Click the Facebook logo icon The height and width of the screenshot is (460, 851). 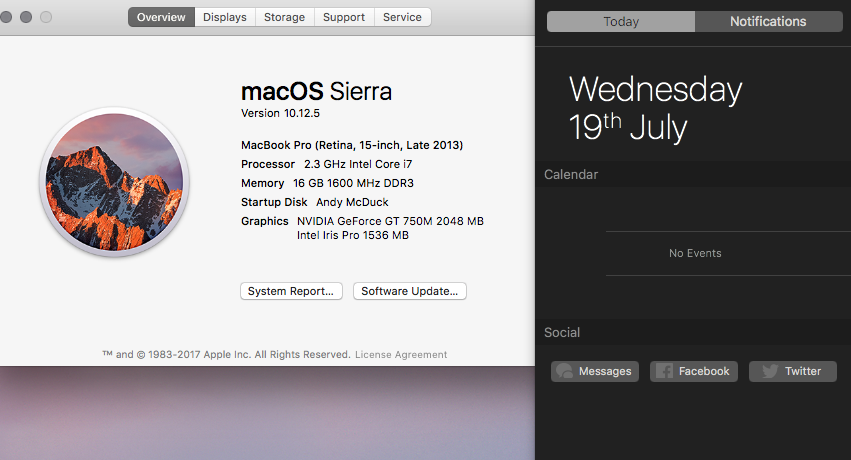click(x=664, y=371)
